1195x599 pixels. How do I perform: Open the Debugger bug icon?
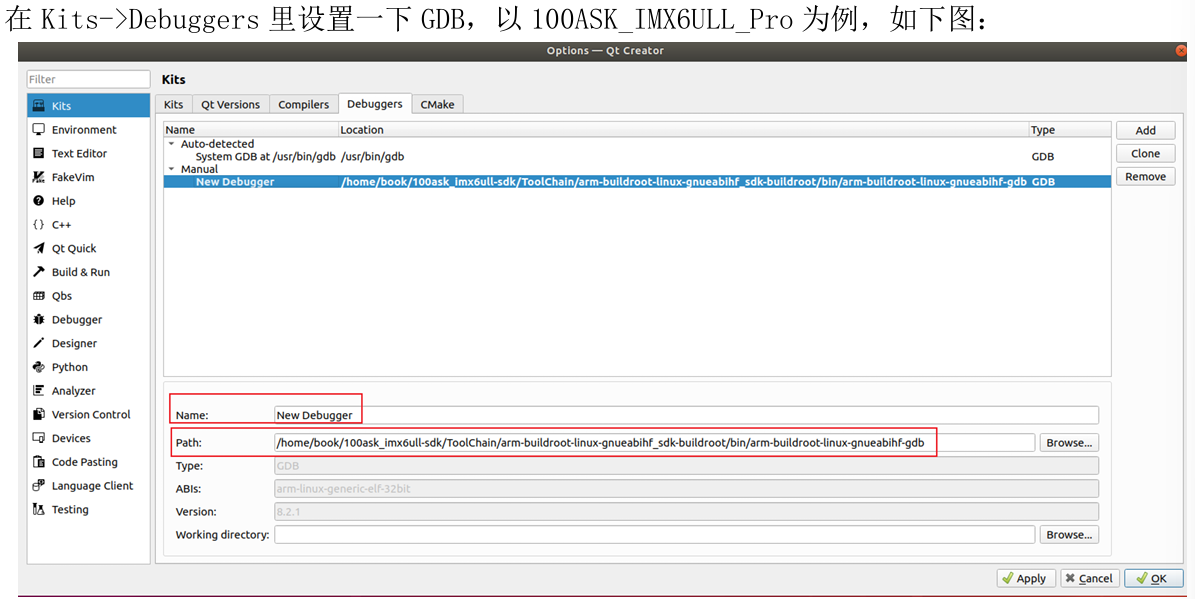coord(39,319)
